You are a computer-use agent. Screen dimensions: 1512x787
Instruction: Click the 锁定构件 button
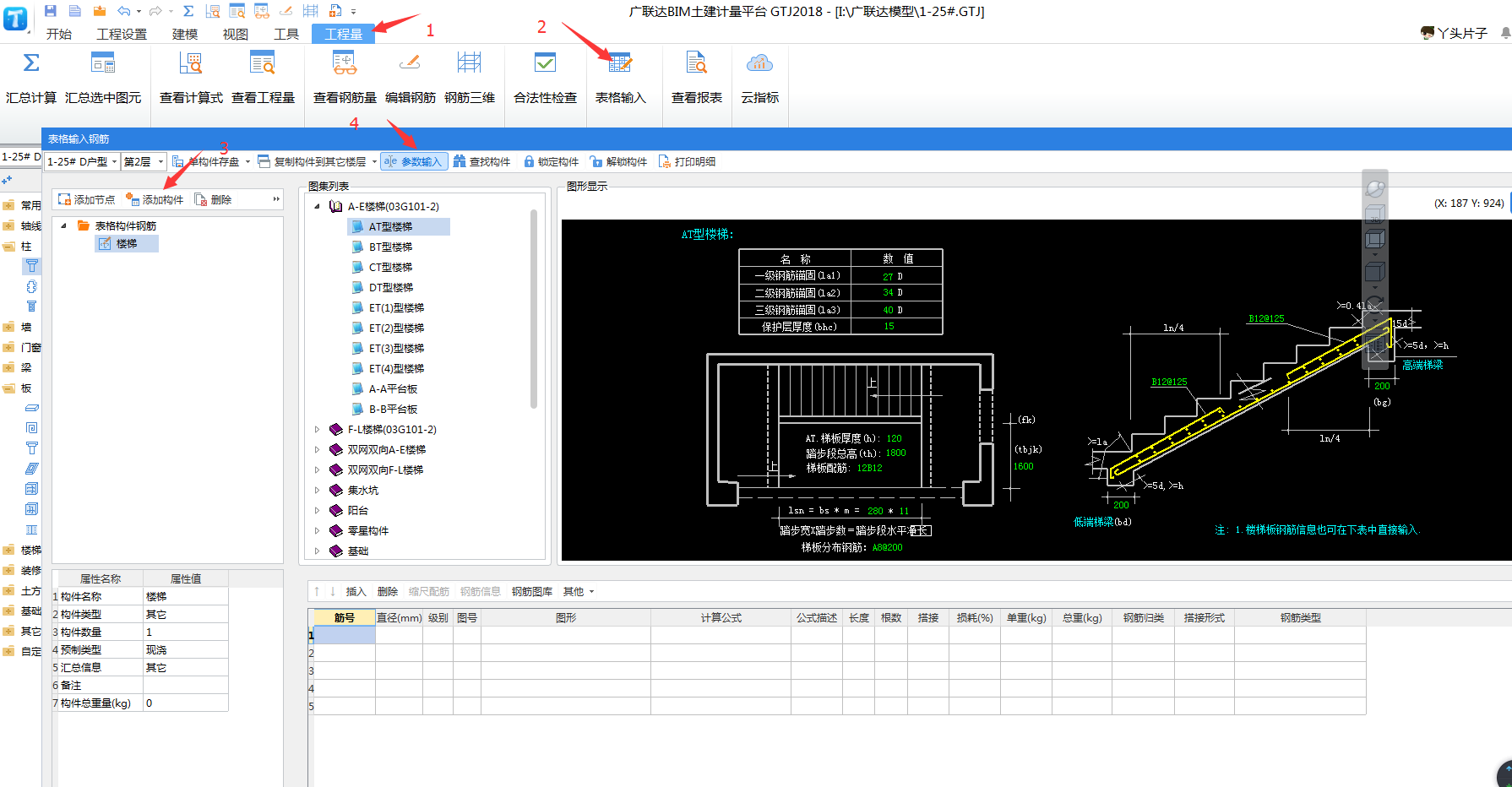[x=551, y=161]
